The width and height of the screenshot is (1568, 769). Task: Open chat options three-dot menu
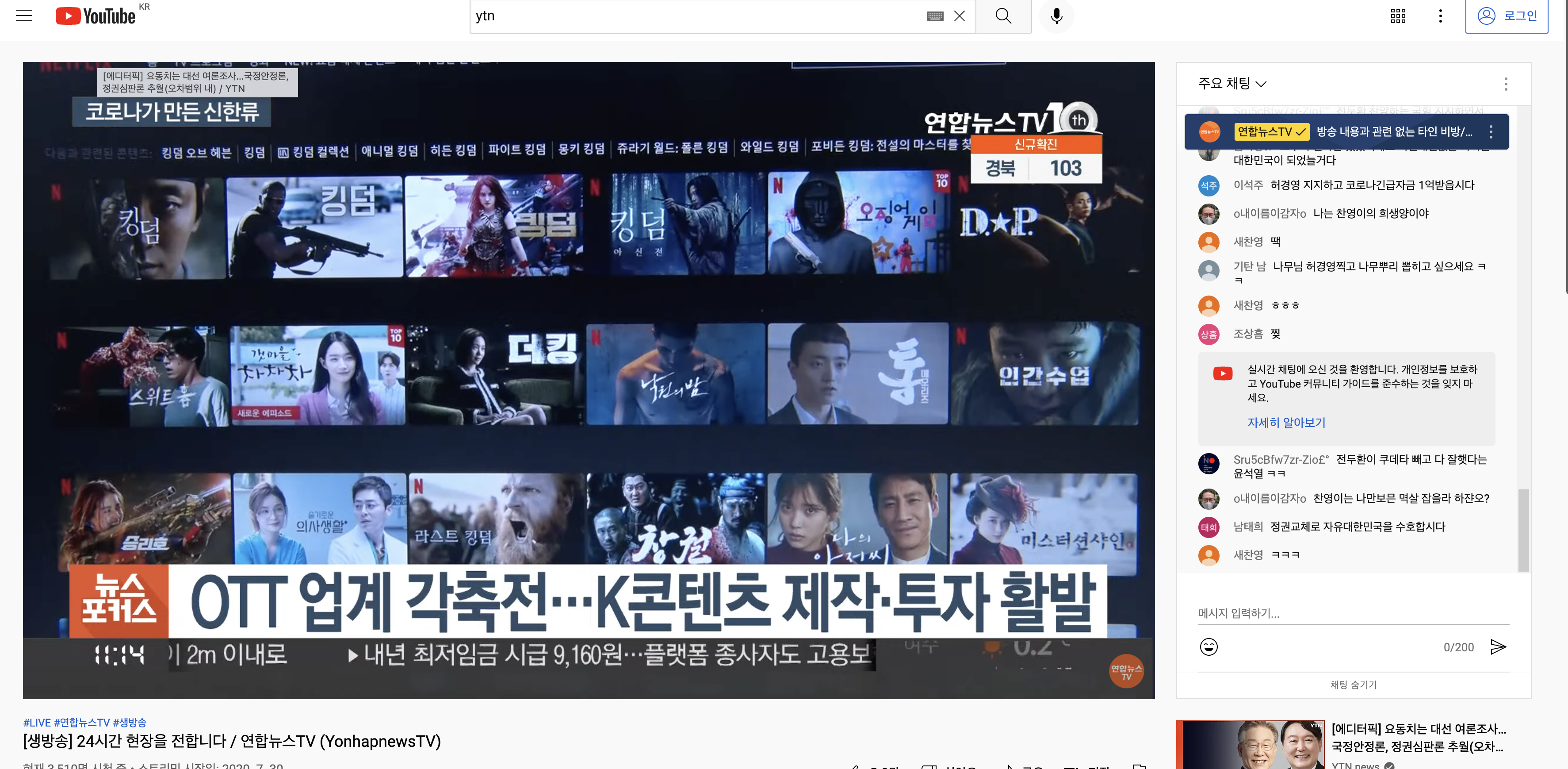click(1506, 84)
